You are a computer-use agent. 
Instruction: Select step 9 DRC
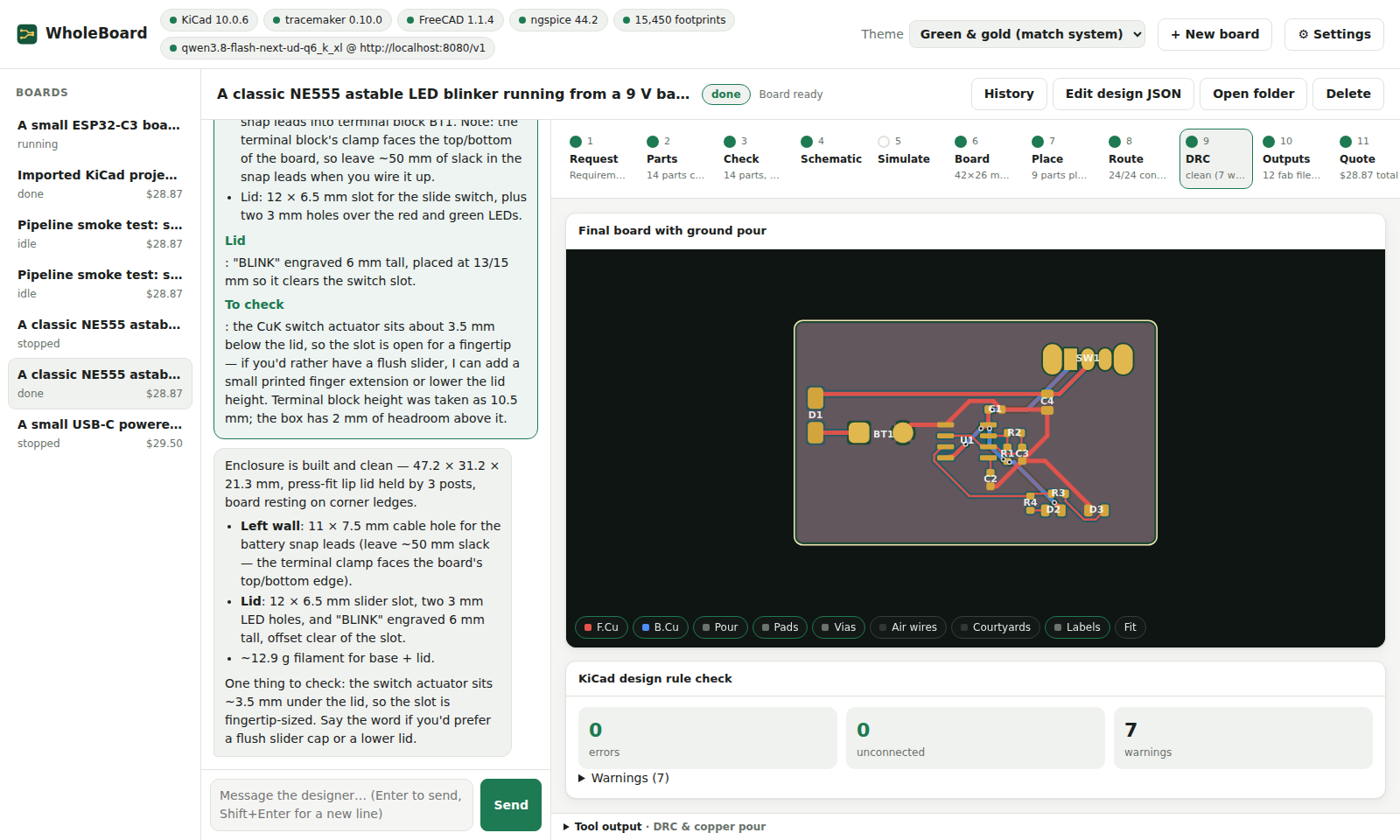1216,158
